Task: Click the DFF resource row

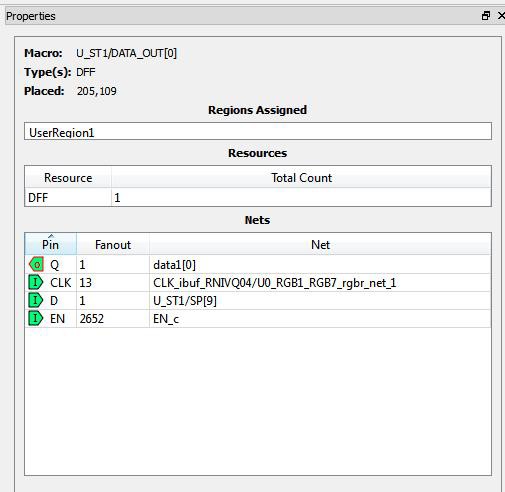Action: [258, 197]
